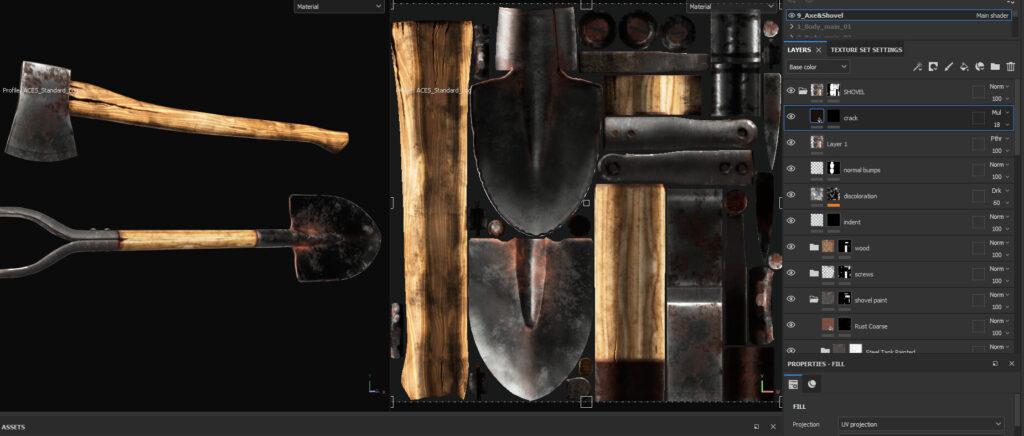Delete layer with trash icon
1024x436 pixels.
pyautogui.click(x=1011, y=67)
